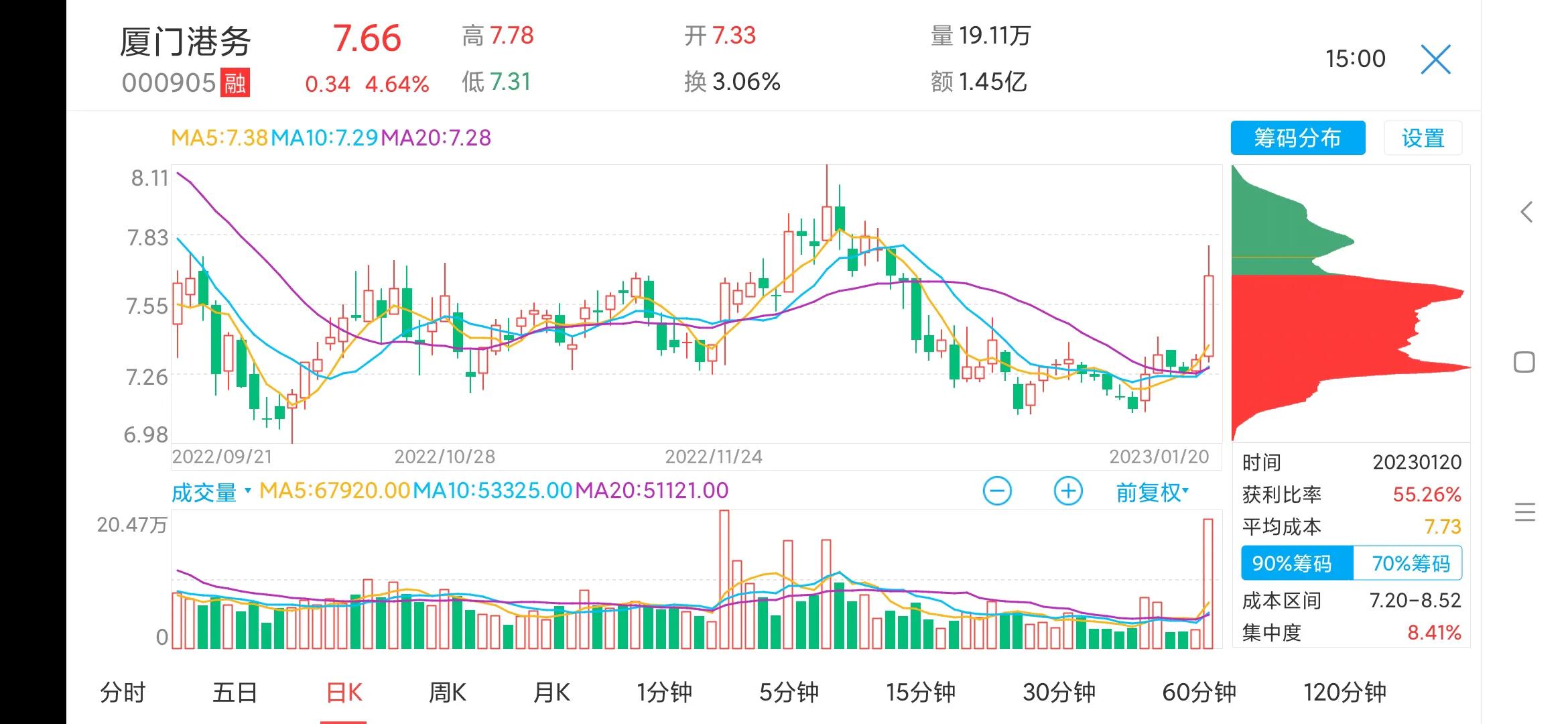
Task: Close the chart with the blue X
Action: pyautogui.click(x=1435, y=60)
